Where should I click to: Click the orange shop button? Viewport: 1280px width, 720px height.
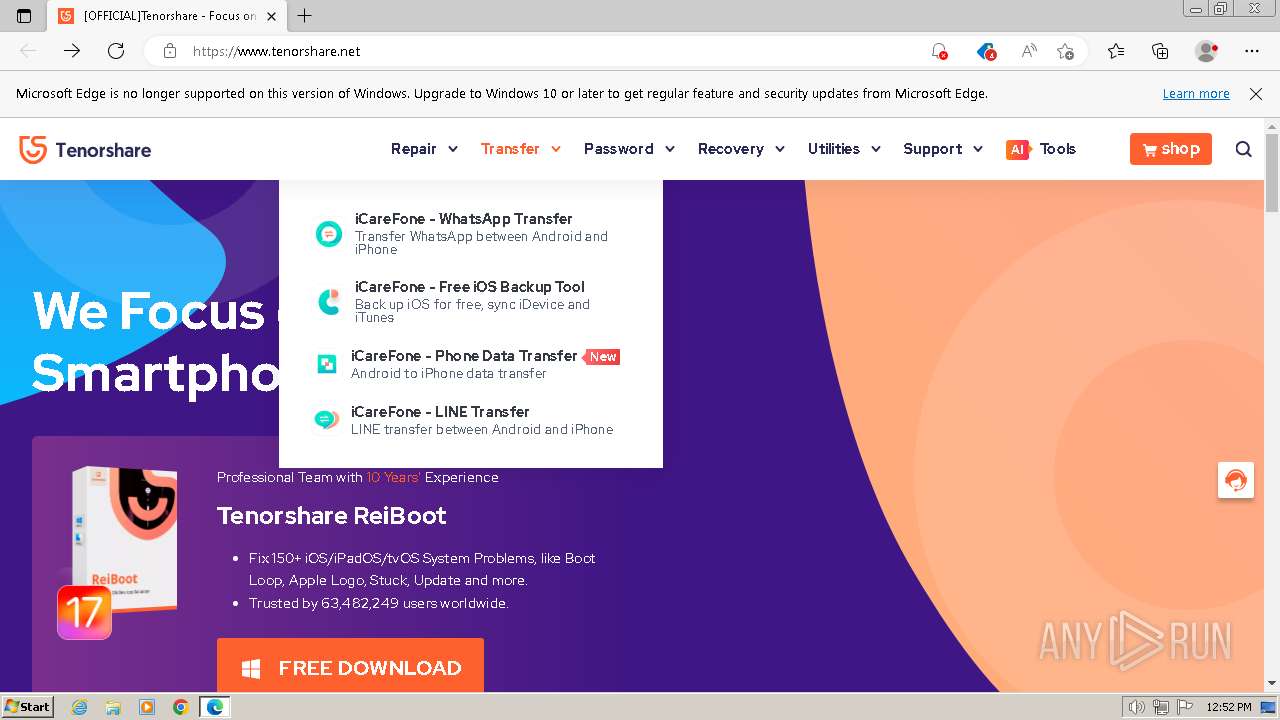click(1171, 149)
